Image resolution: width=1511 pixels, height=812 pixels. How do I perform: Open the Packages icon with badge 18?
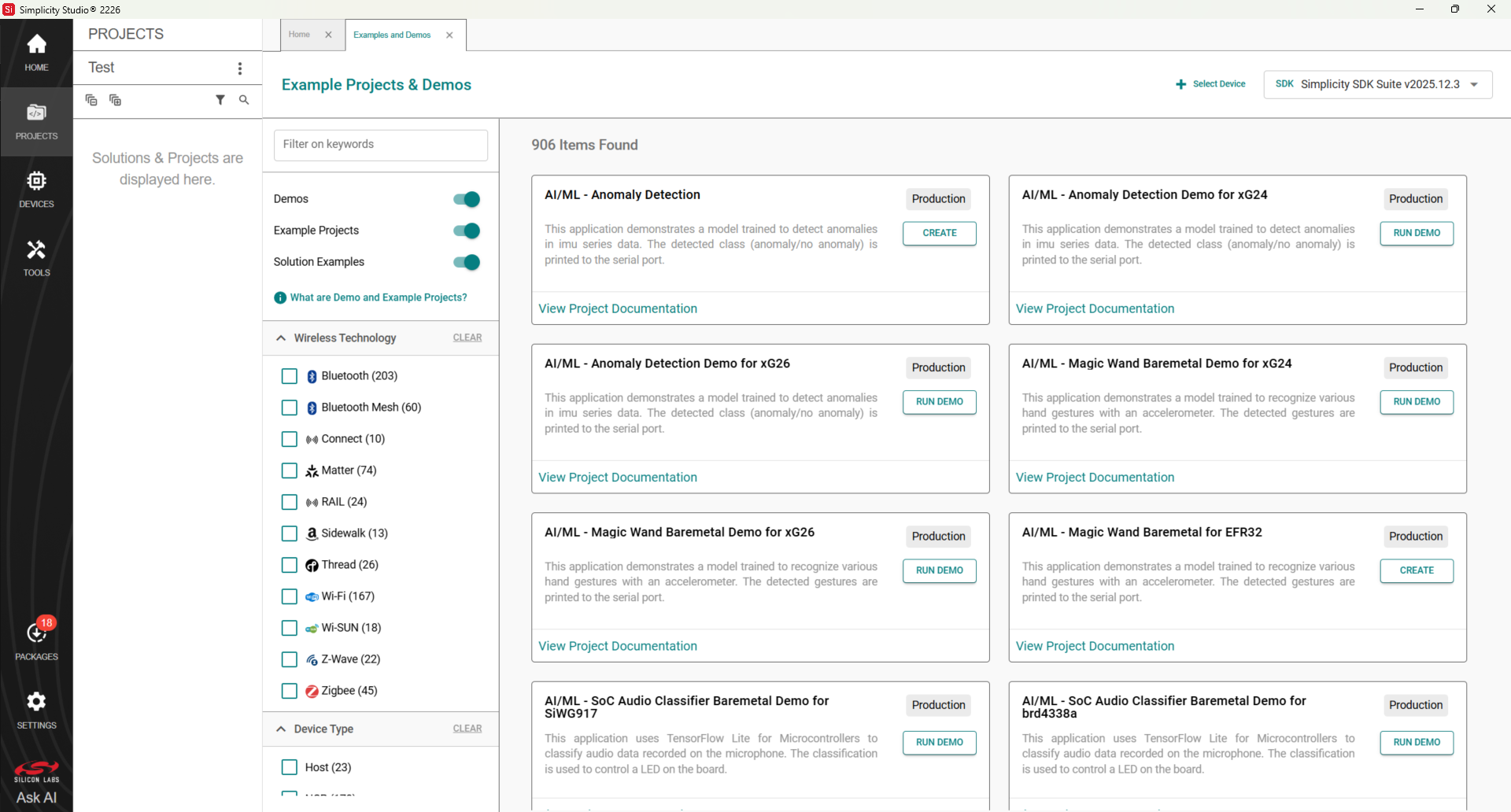tap(36, 640)
